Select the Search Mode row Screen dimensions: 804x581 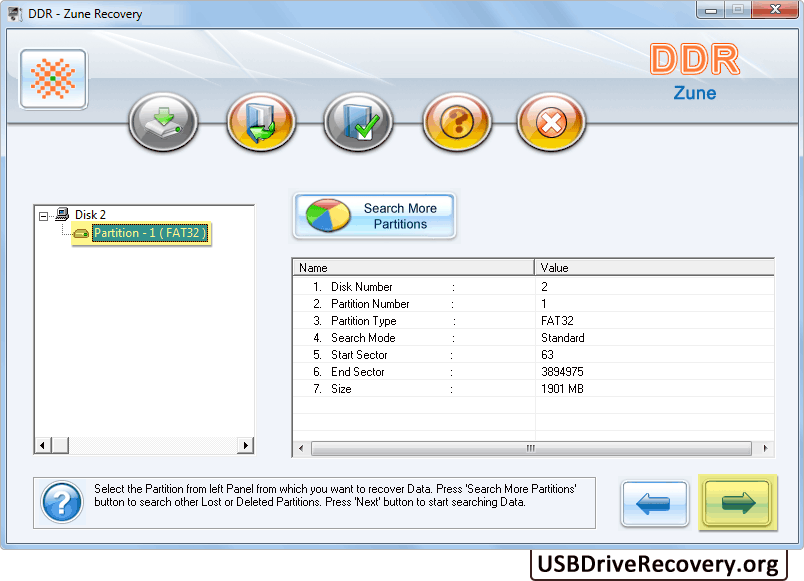(x=533, y=337)
